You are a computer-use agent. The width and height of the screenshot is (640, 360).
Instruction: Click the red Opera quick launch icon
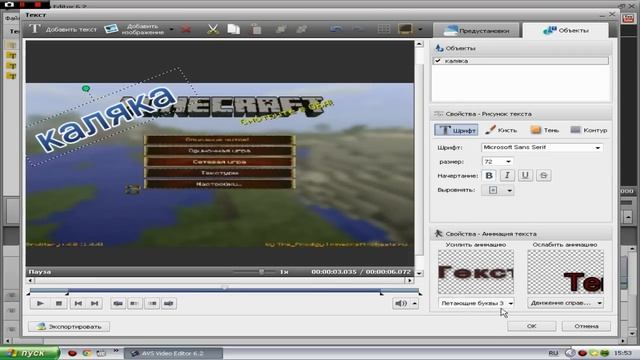tap(72, 353)
